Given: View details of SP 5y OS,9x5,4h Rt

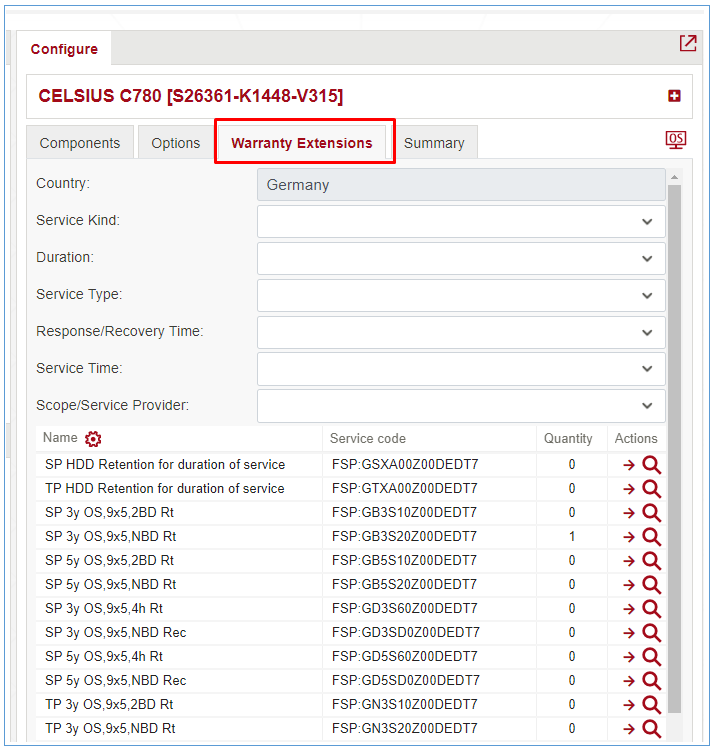Looking at the screenshot, I should tap(652, 656).
